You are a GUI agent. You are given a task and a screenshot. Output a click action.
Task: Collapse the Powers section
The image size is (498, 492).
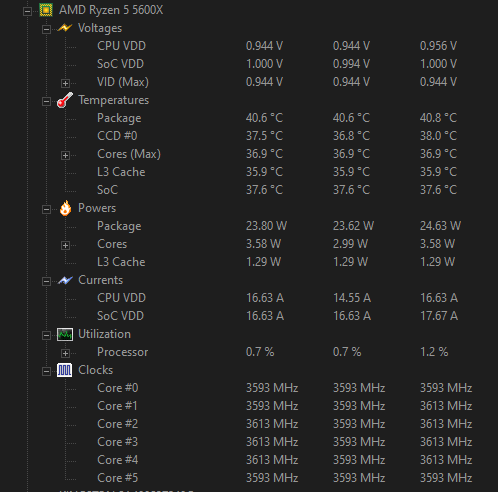(46, 209)
